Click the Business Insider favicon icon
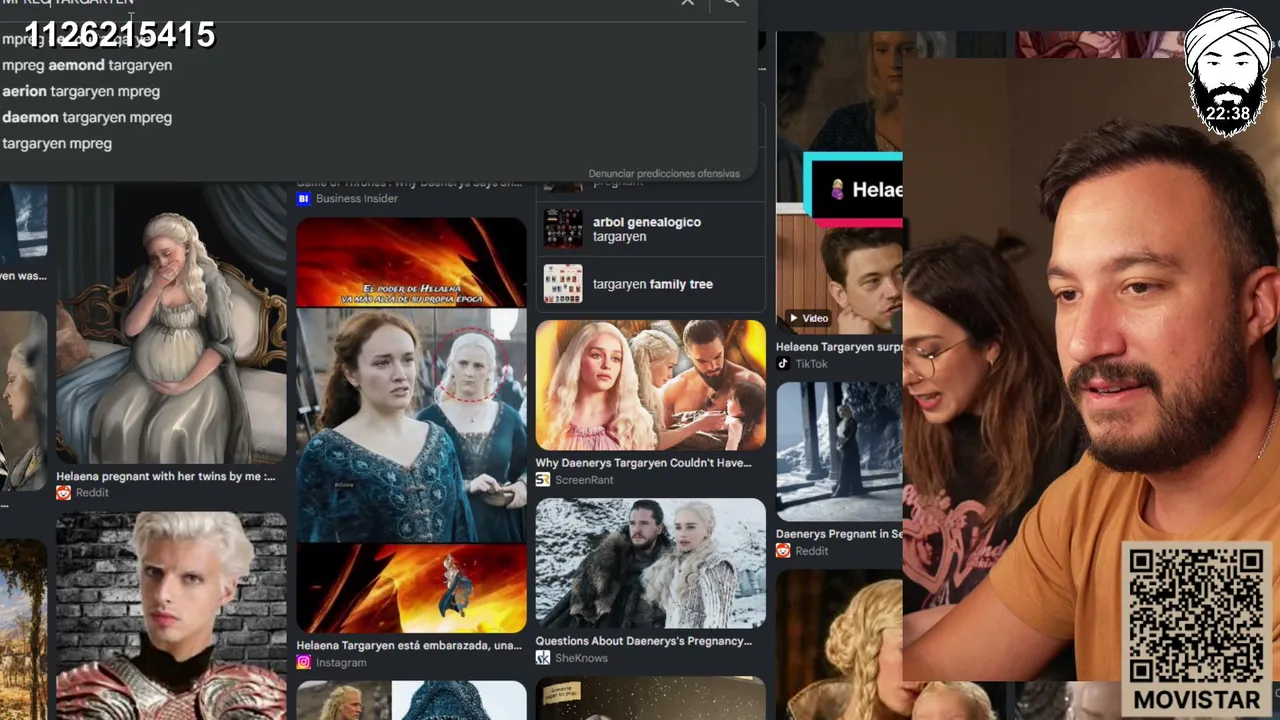 pos(304,199)
